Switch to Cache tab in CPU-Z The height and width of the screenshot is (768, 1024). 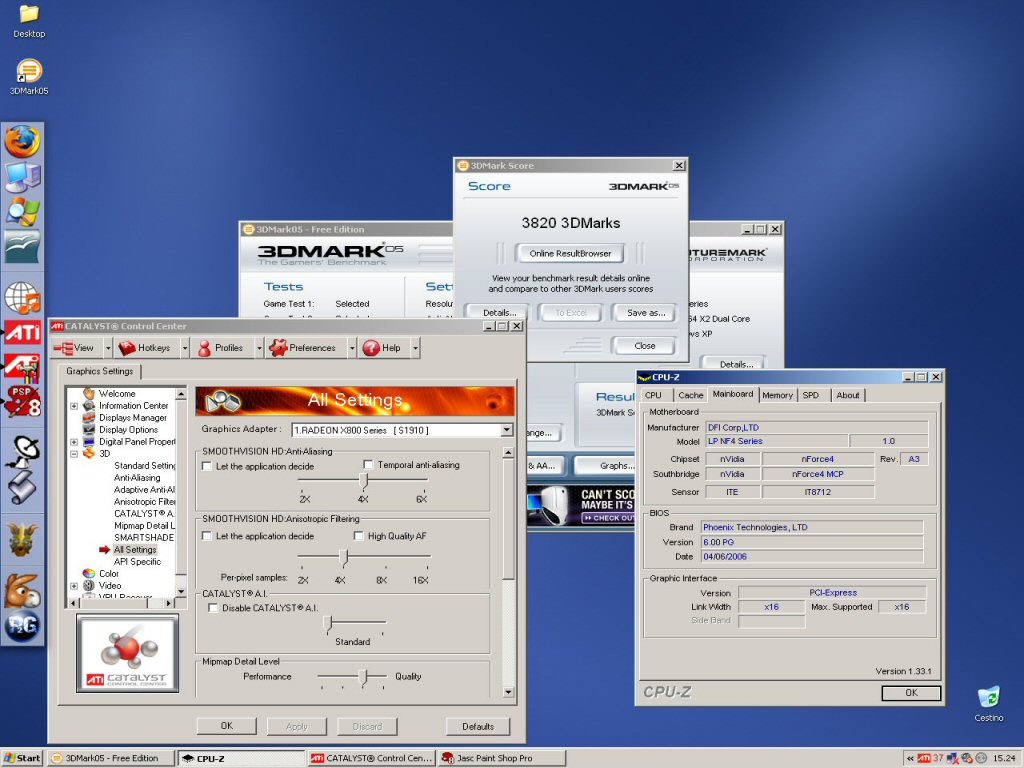click(x=690, y=395)
